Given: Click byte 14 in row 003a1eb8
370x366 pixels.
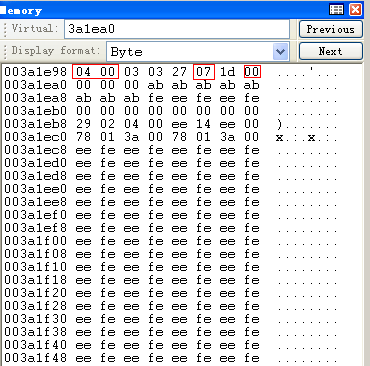Looking at the screenshot, I should click(203, 124).
